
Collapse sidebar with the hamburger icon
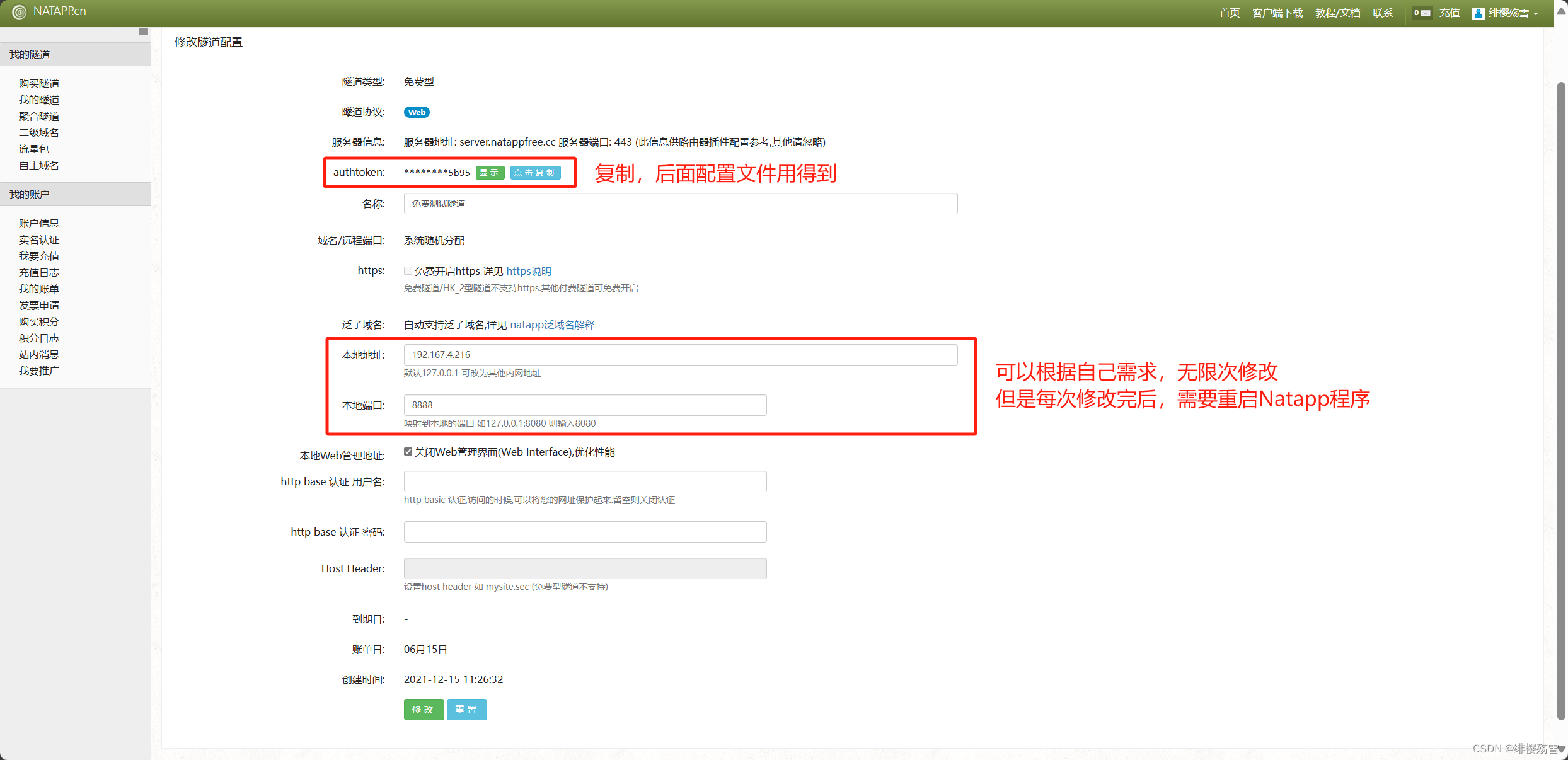(144, 32)
